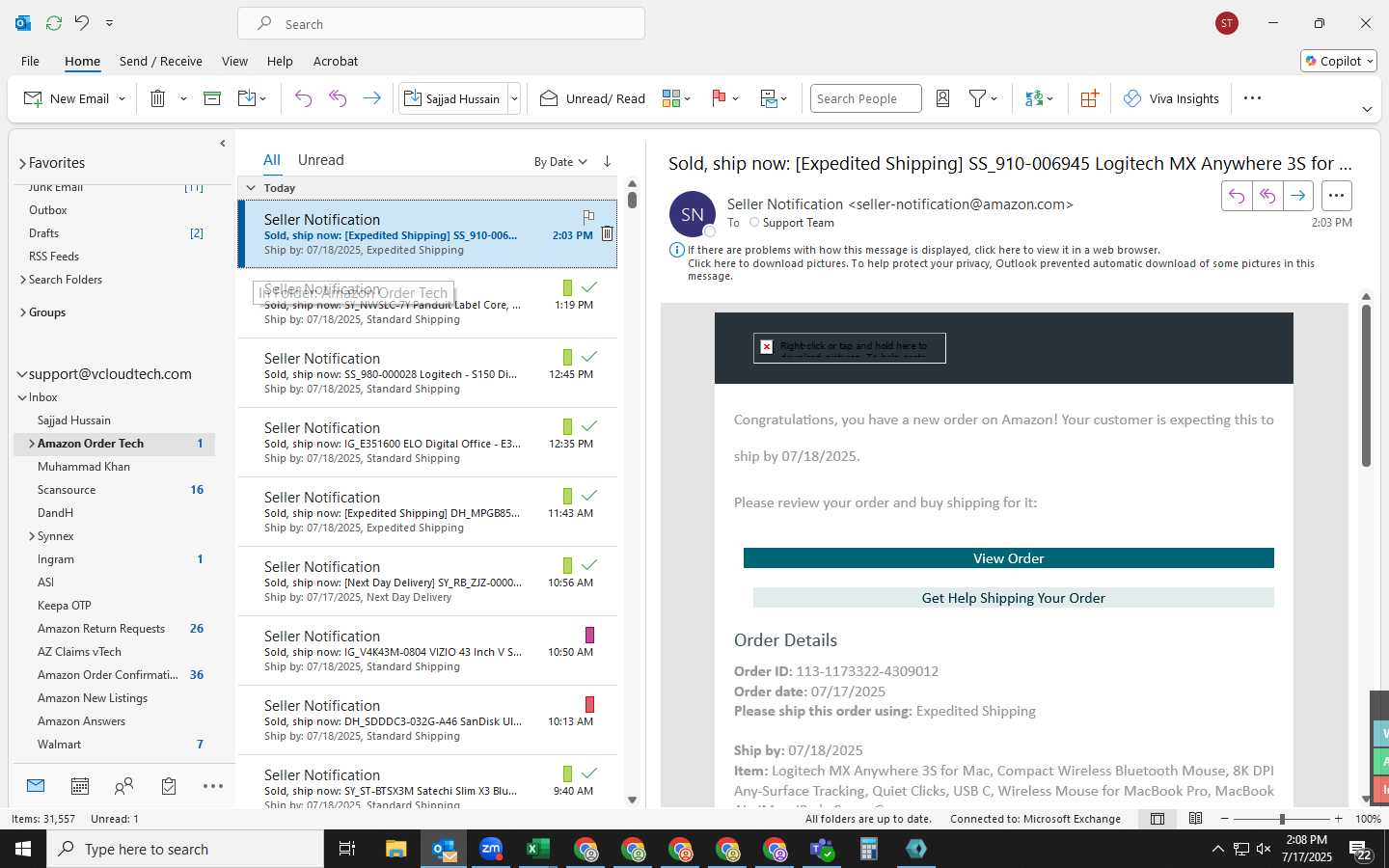Click the Filter Email funnel icon

coord(978,98)
